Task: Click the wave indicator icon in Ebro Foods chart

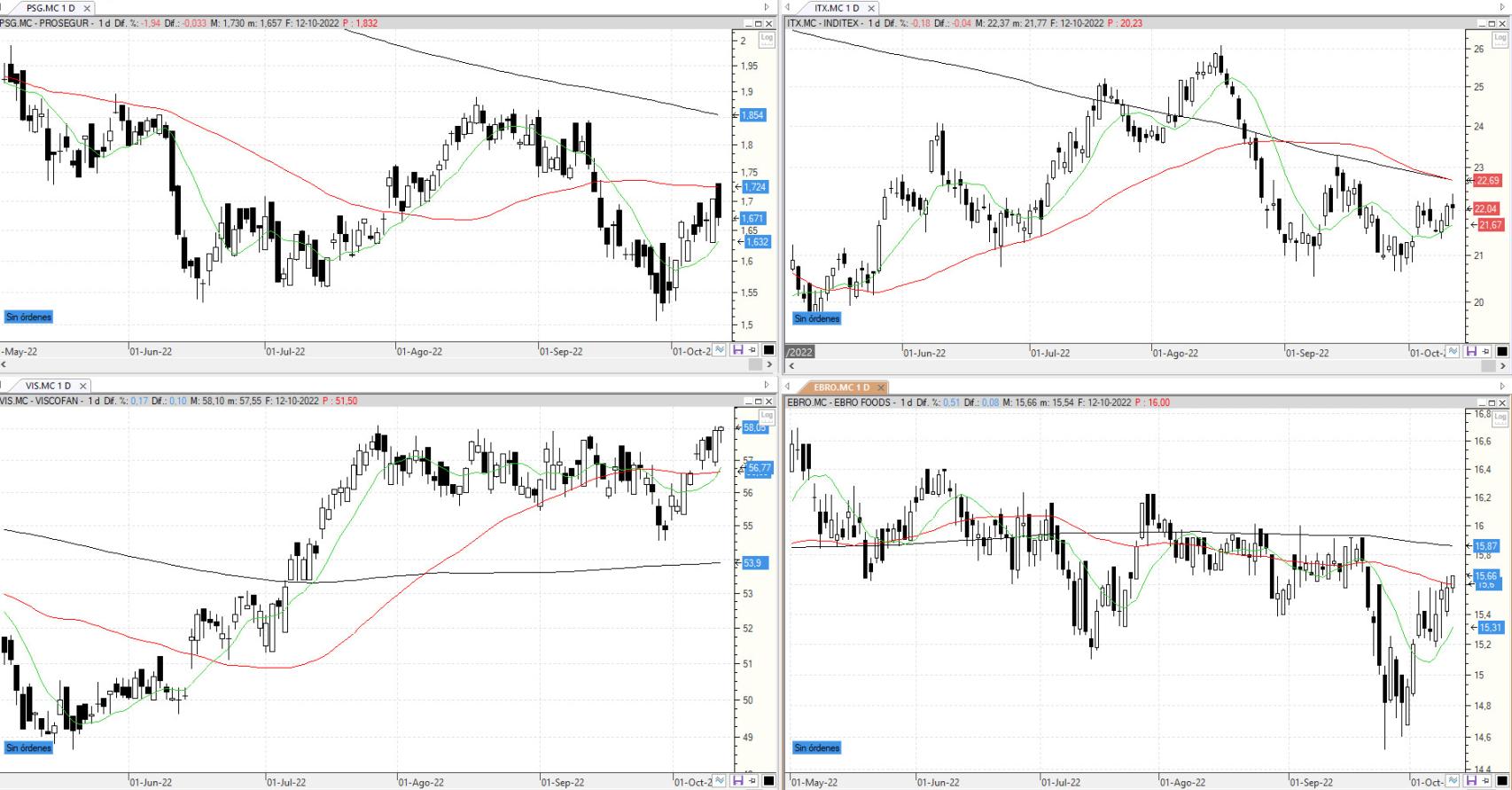Action: (x=1453, y=781)
